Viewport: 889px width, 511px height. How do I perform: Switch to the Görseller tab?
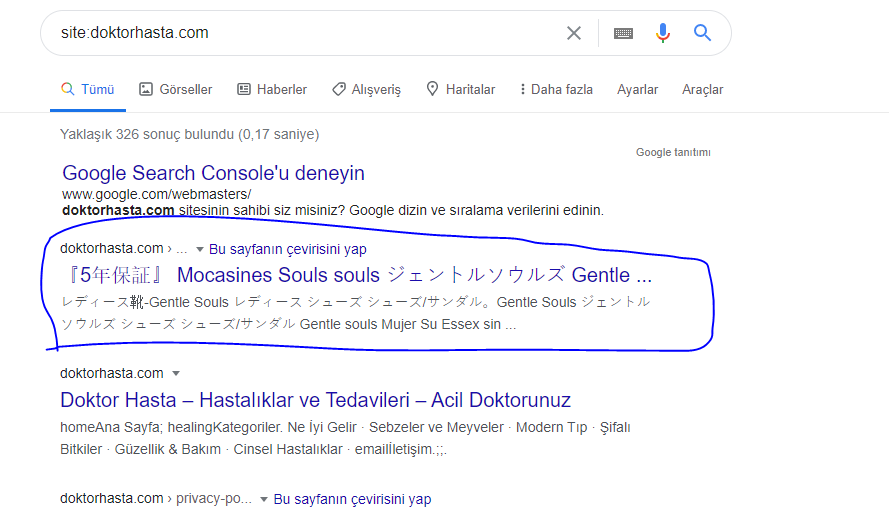[x=176, y=89]
